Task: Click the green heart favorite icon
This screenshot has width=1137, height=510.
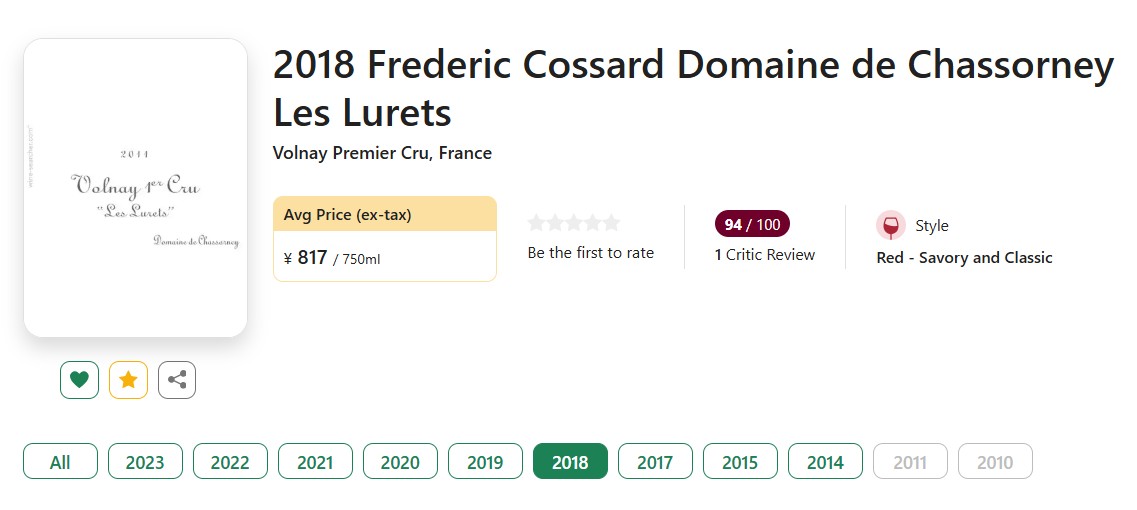Action: coord(79,380)
